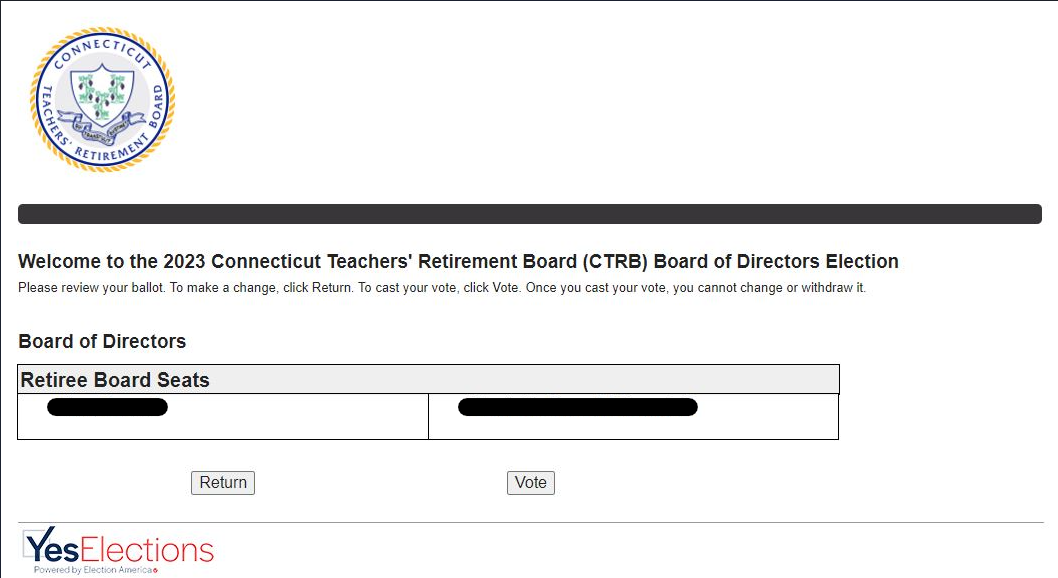Open the YesElections footer logo
The image size is (1058, 578).
click(x=118, y=551)
